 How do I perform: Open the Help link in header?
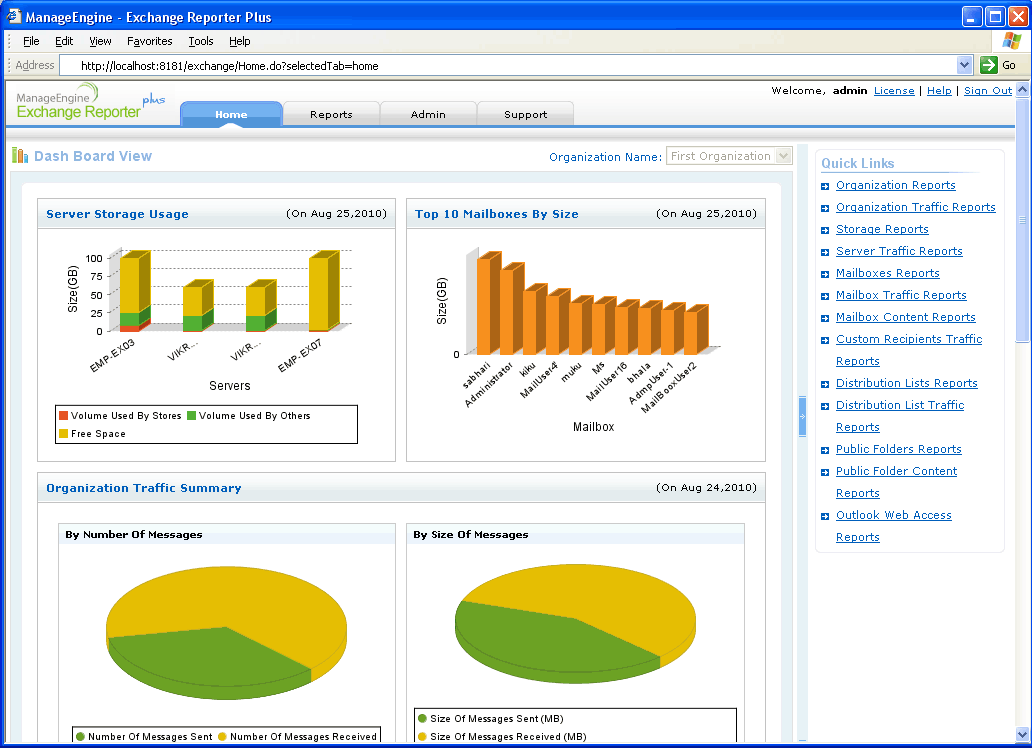pyautogui.click(x=939, y=91)
